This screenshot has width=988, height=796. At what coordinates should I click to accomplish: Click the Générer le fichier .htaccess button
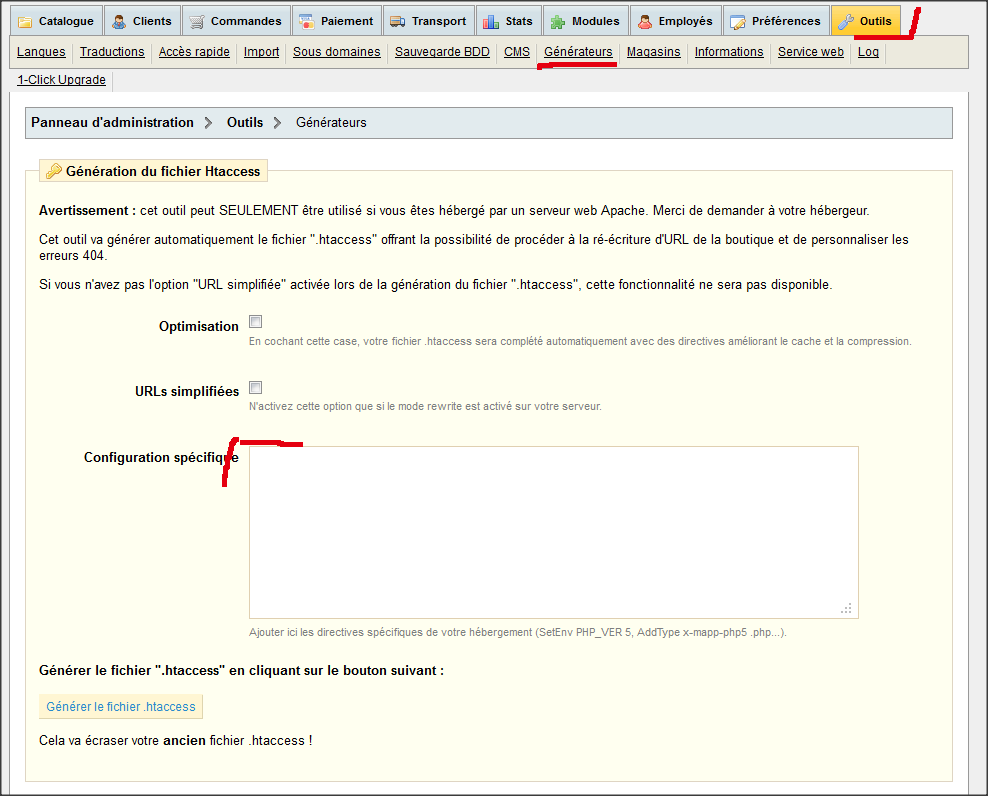(121, 707)
